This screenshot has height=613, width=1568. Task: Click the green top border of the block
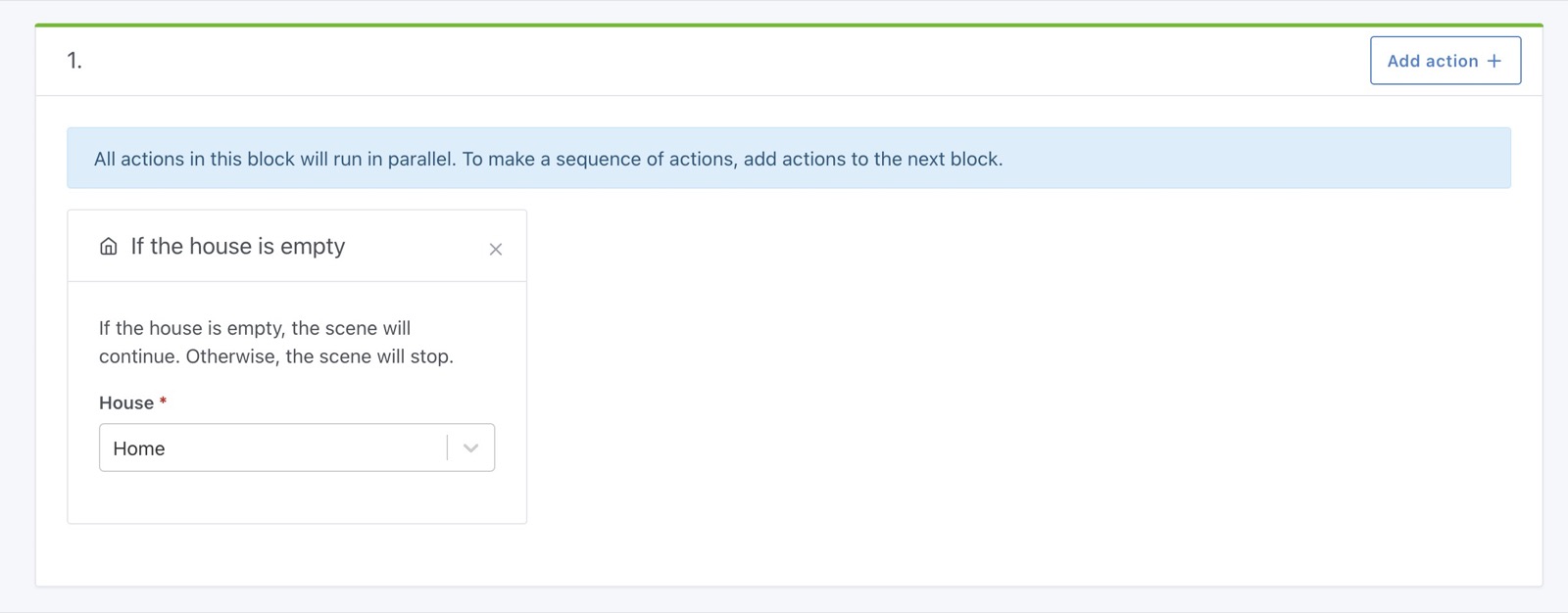(784, 25)
